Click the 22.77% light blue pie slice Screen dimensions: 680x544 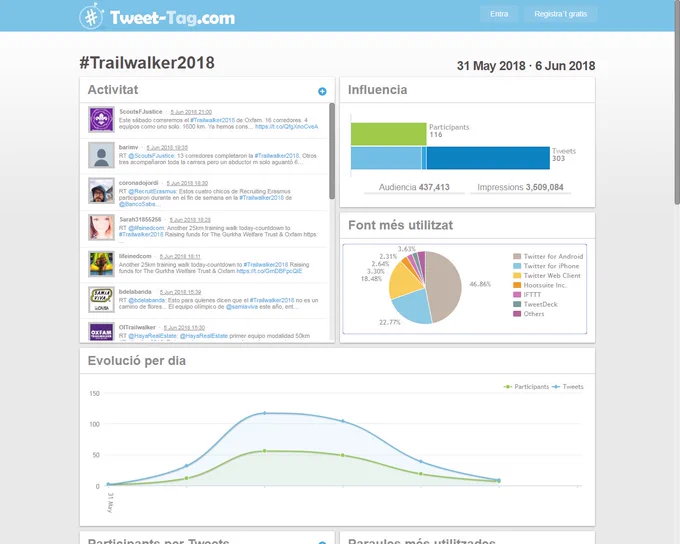coord(412,307)
